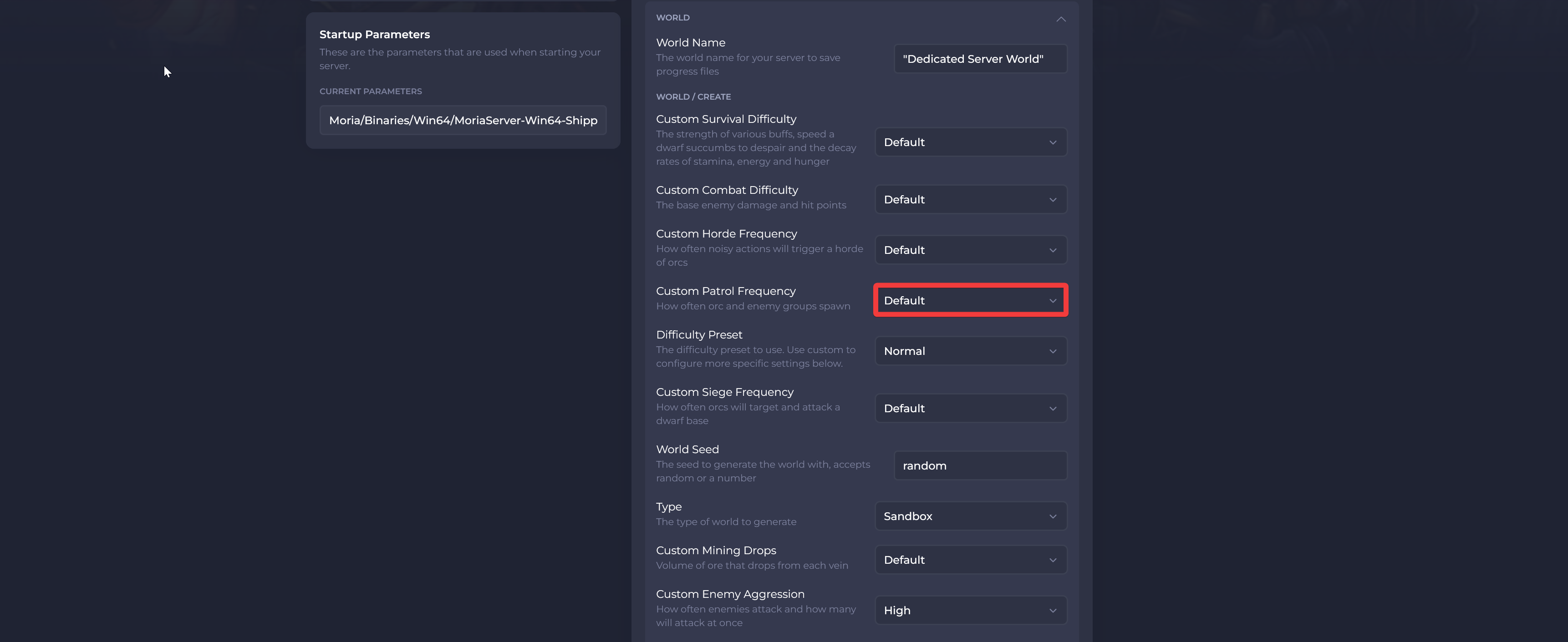
Task: Click the World Seed label
Action: pyautogui.click(x=687, y=450)
